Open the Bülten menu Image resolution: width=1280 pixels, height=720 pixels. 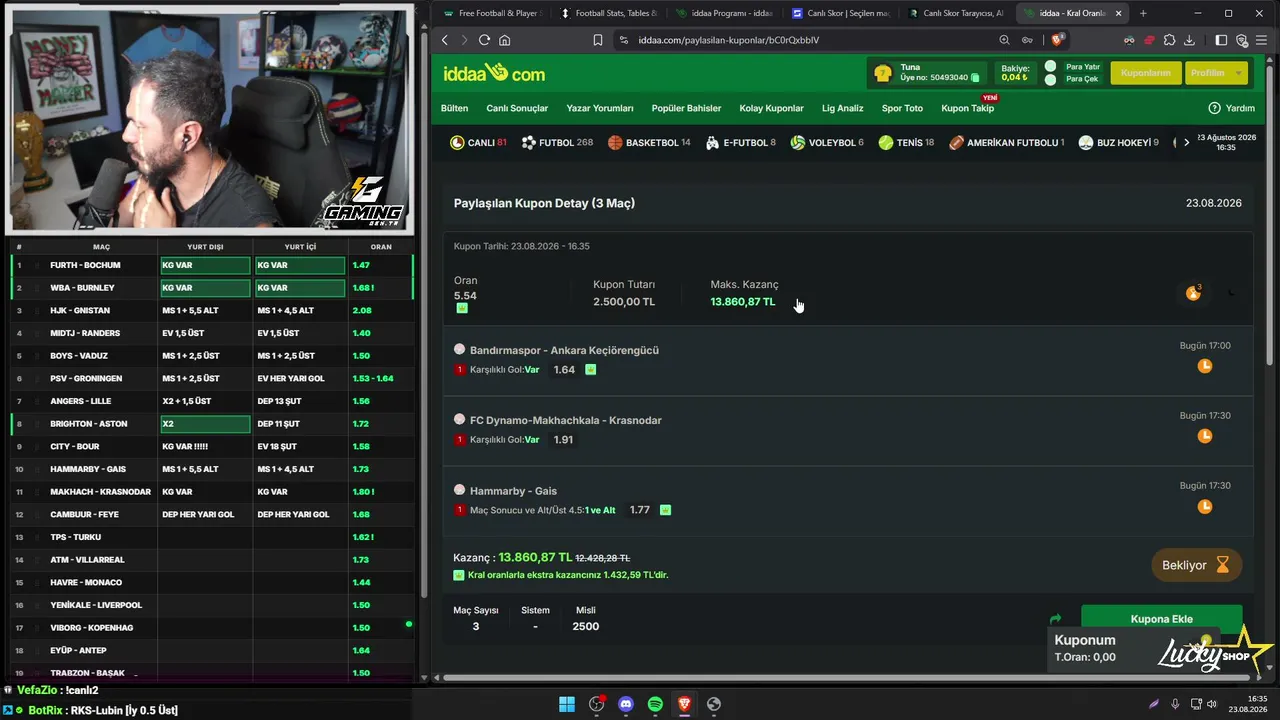(455, 108)
